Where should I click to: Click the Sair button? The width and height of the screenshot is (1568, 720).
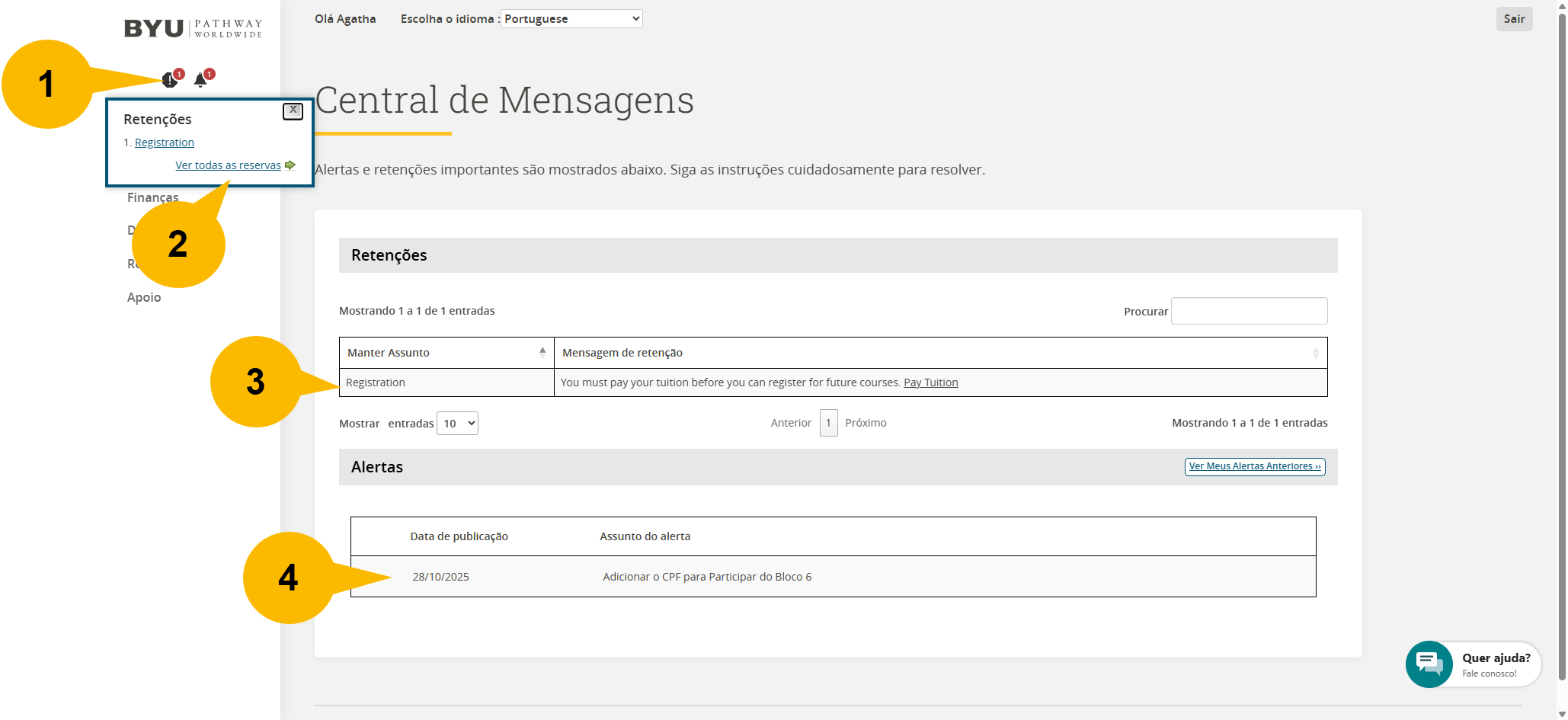pos(1514,19)
